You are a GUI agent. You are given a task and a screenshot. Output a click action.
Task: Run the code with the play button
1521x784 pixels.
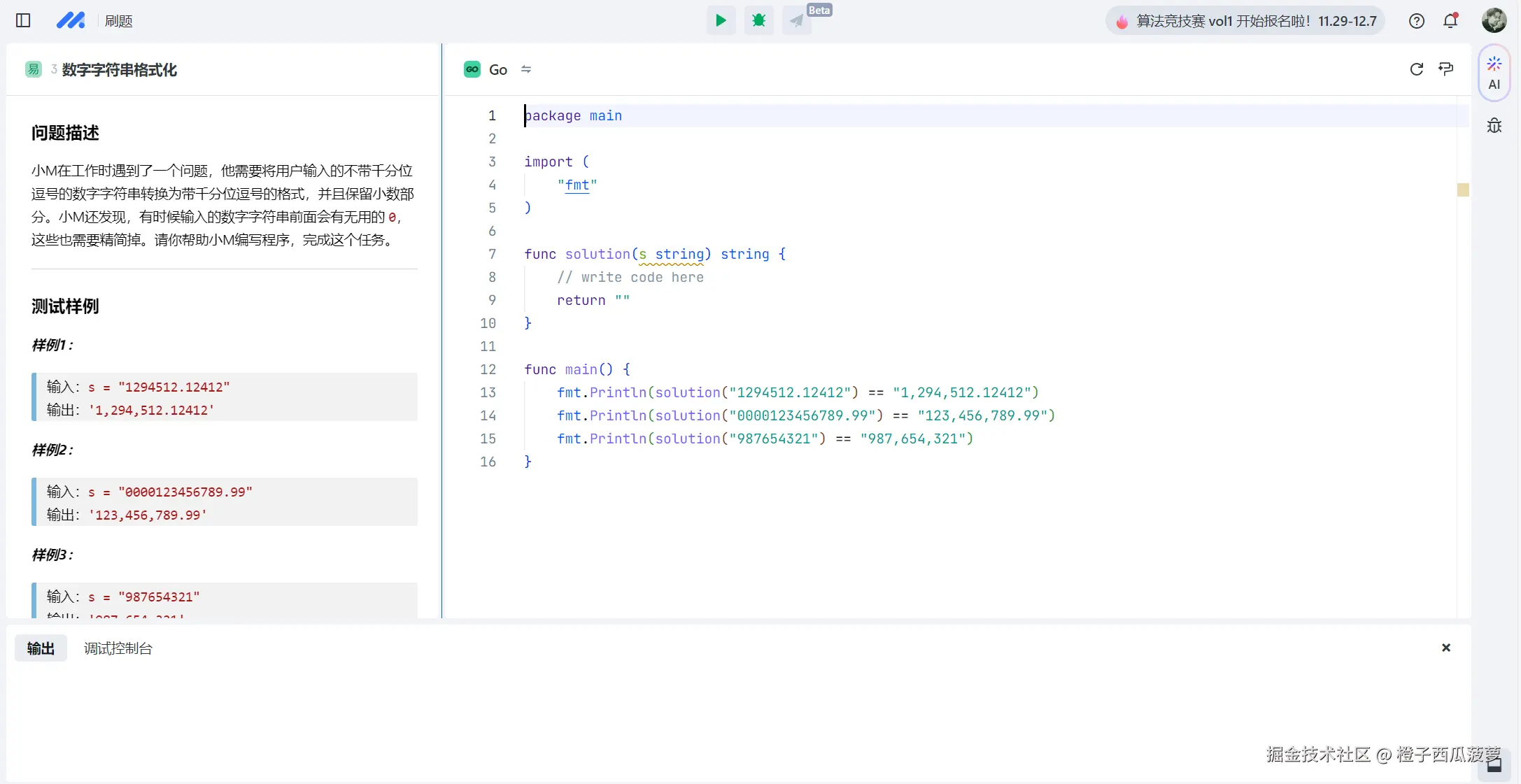point(721,20)
